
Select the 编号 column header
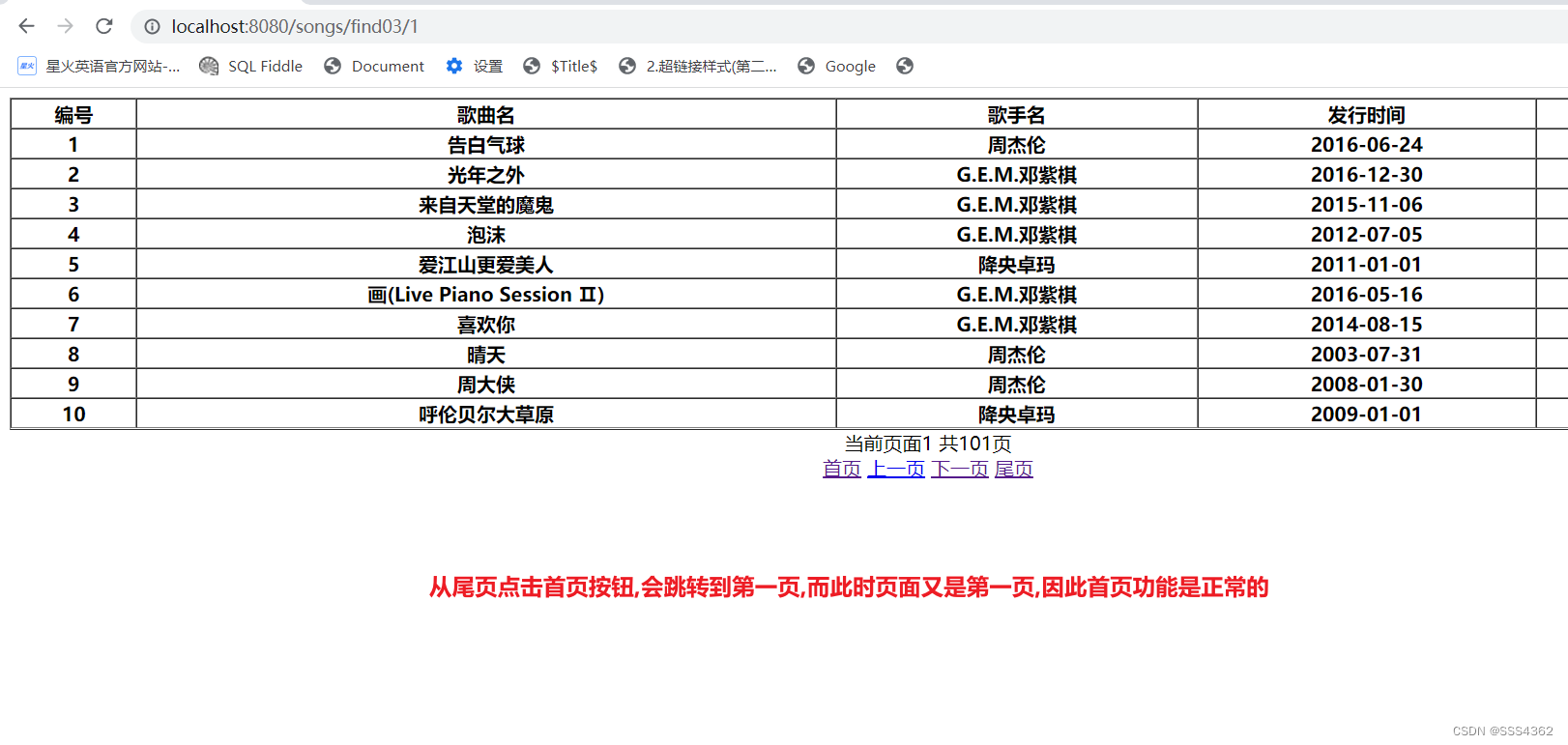pyautogui.click(x=73, y=115)
